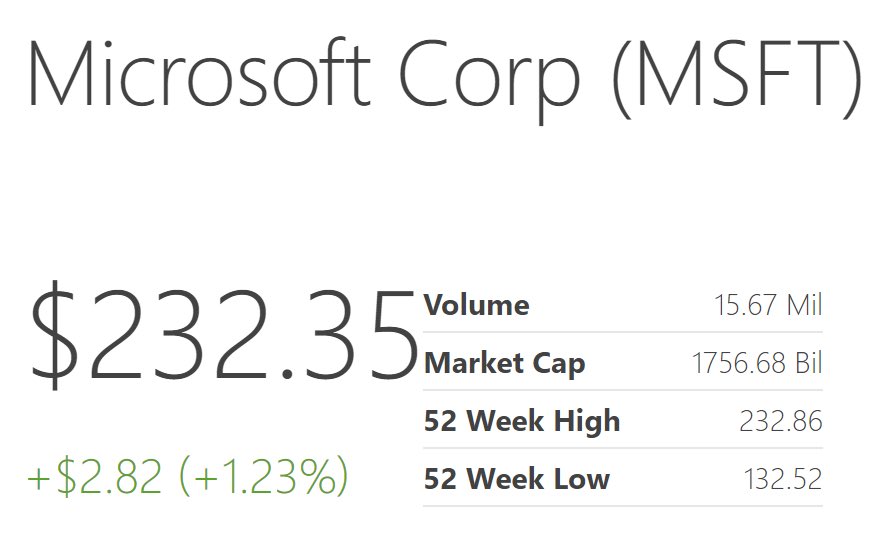Select the 132.52 low value
The height and width of the screenshot is (533, 890).
tap(783, 479)
